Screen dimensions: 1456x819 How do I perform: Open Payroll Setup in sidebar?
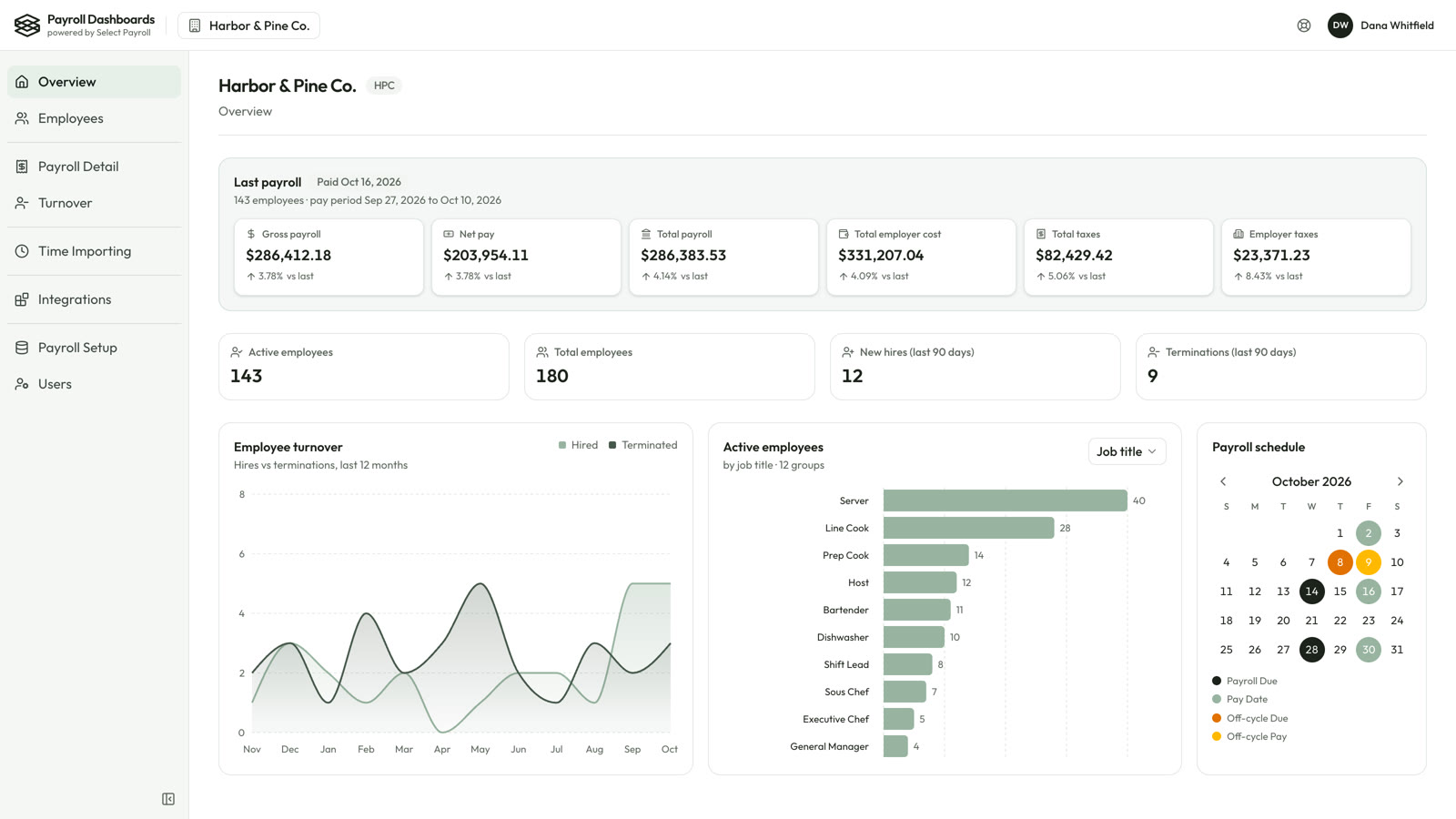point(94,348)
